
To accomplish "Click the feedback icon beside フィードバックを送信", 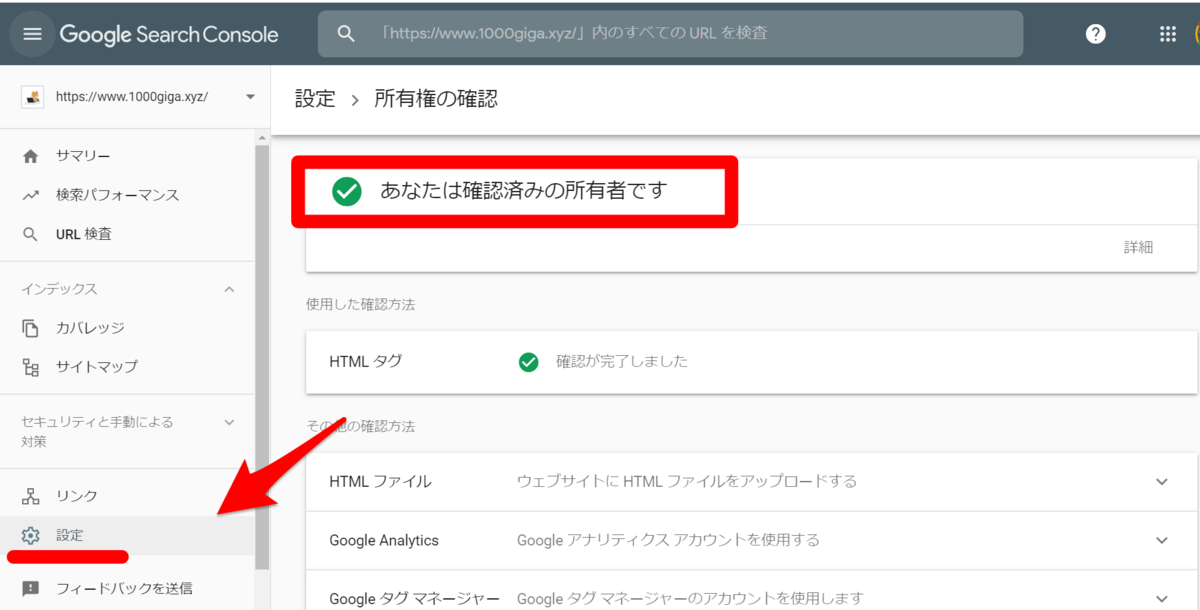I will [31, 589].
